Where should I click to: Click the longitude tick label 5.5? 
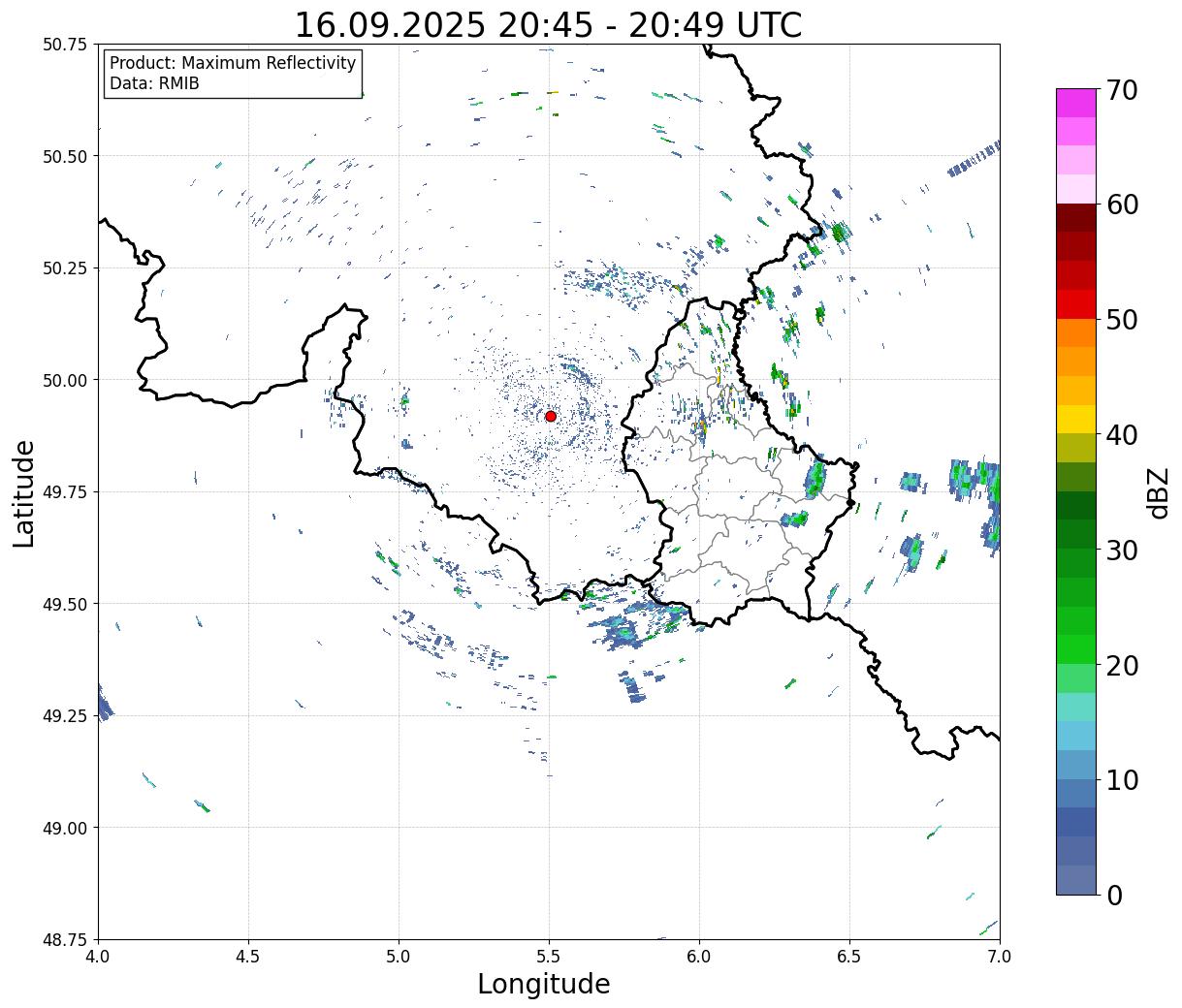coord(549,957)
